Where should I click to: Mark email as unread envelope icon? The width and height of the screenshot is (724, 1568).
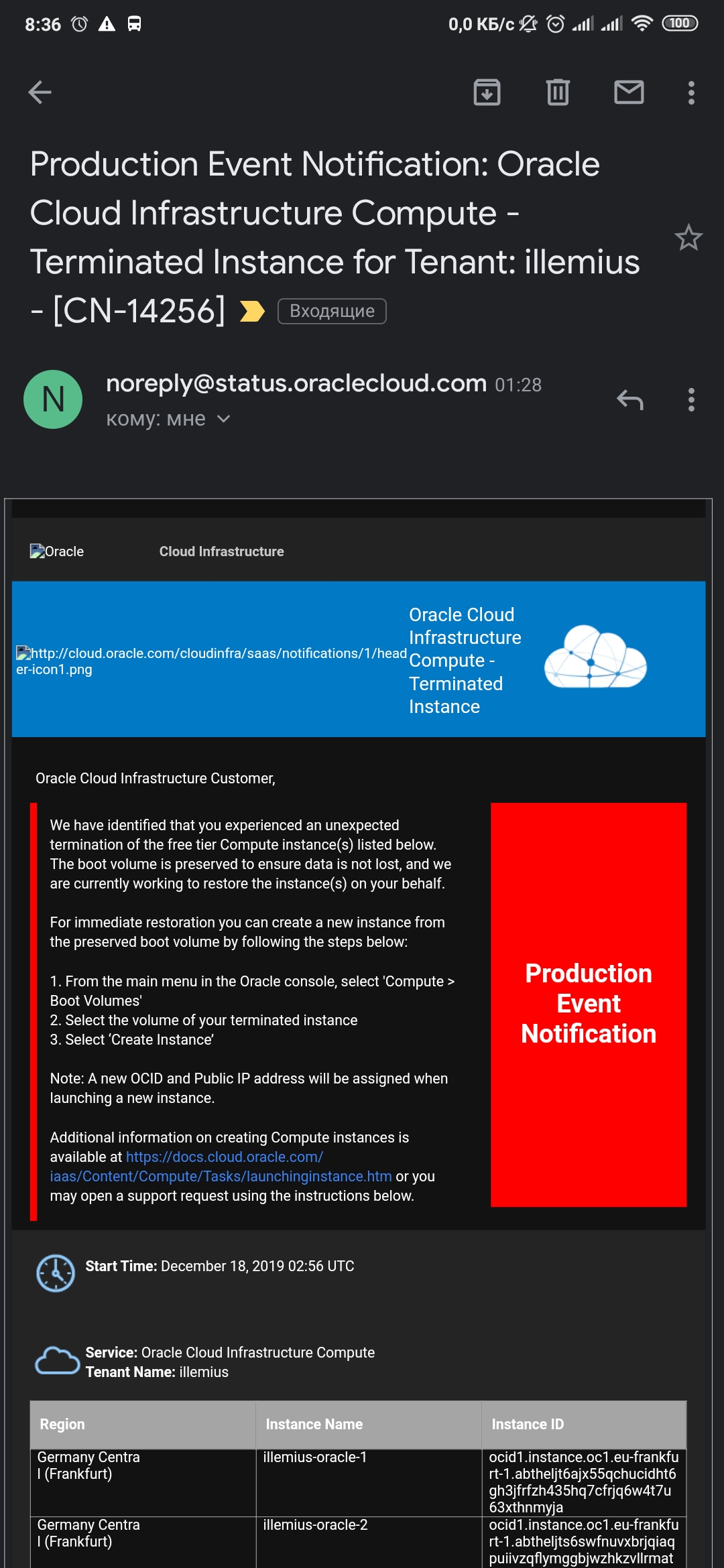(x=629, y=92)
